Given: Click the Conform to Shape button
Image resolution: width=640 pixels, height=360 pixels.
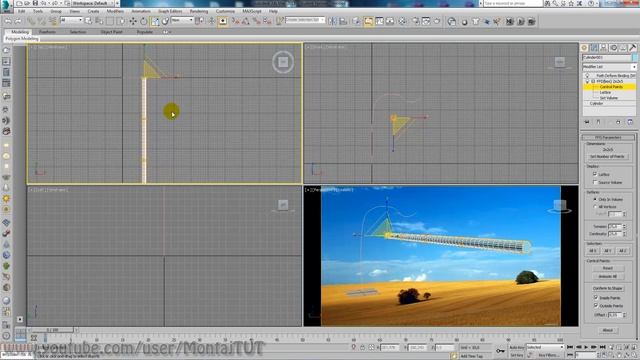Looking at the screenshot, I should tap(607, 288).
